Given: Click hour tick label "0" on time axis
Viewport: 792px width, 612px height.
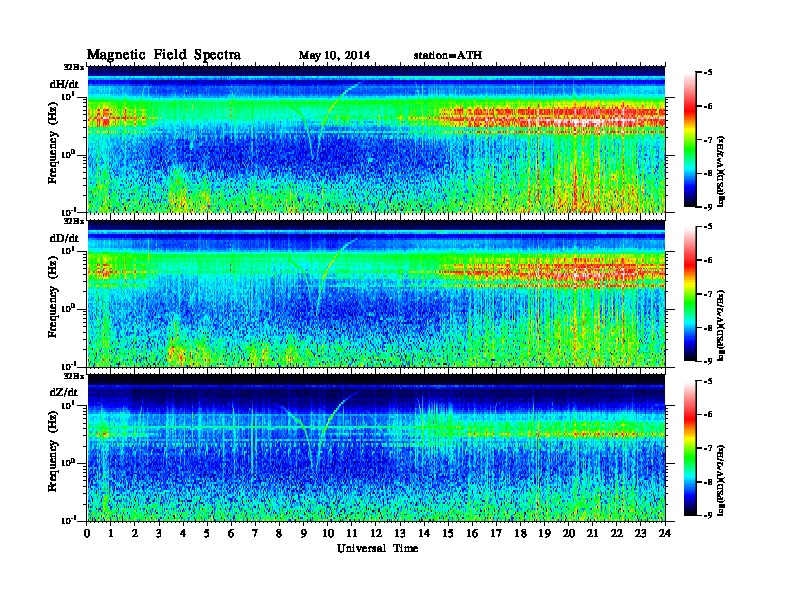Looking at the screenshot, I should coord(87,533).
